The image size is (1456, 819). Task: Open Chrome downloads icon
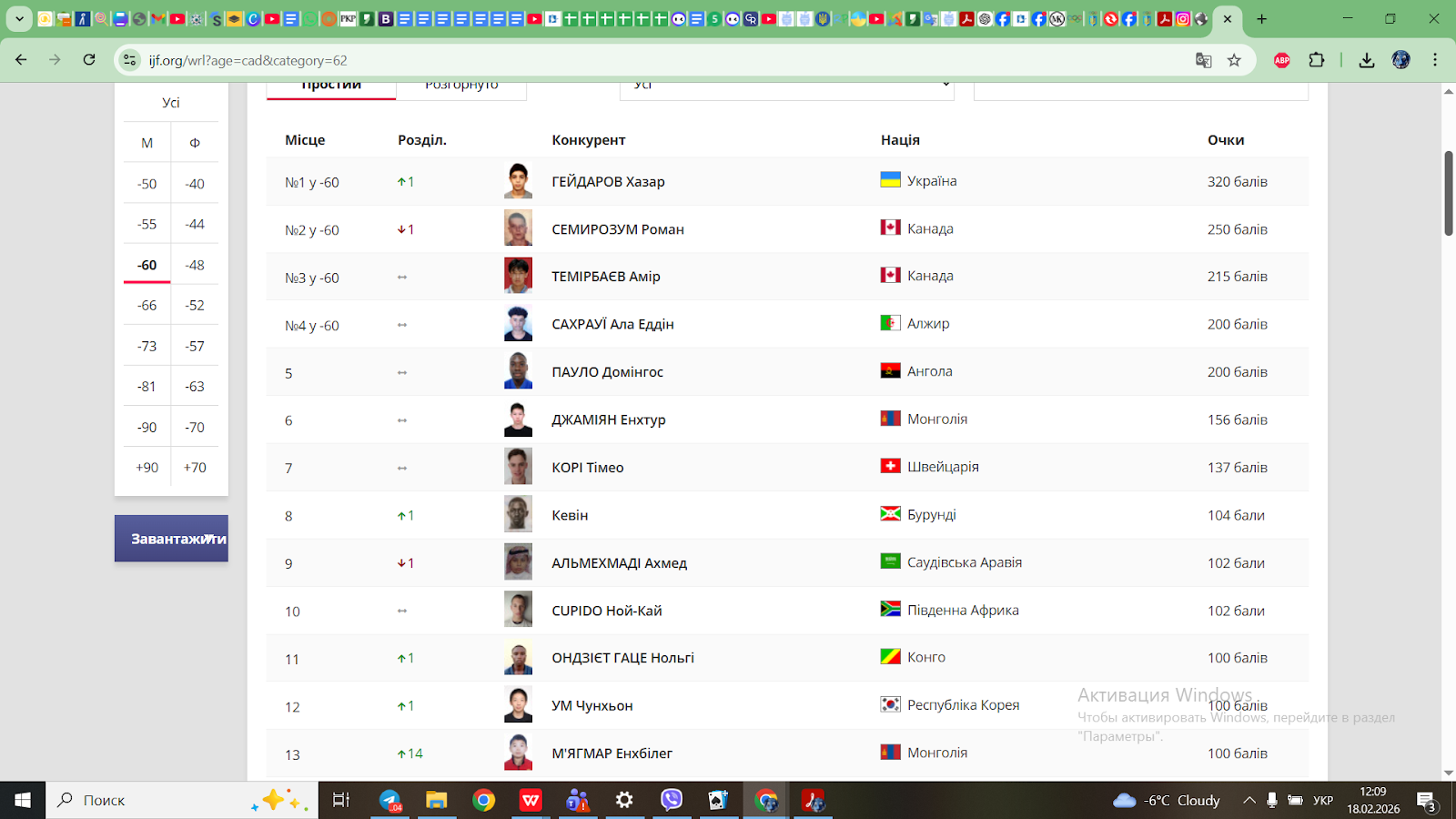click(1366, 60)
